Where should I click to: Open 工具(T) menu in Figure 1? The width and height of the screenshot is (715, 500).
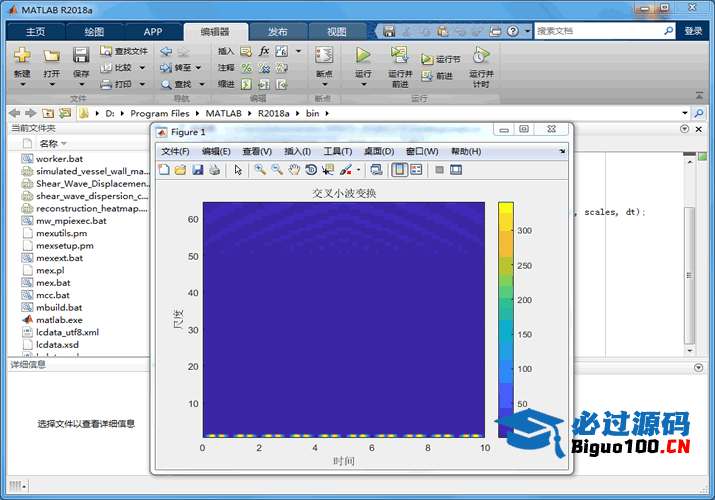[x=337, y=151]
